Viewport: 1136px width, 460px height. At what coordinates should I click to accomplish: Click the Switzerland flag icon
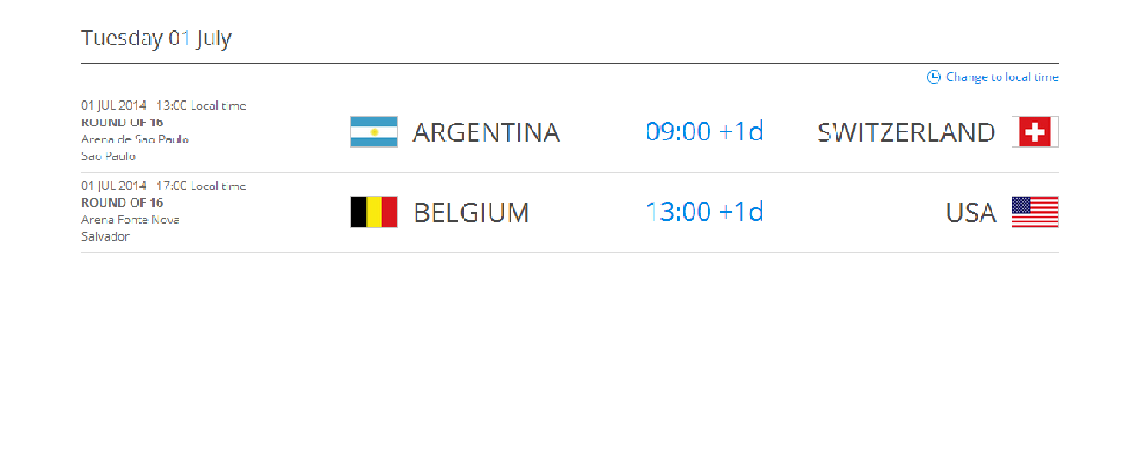click(x=1035, y=132)
